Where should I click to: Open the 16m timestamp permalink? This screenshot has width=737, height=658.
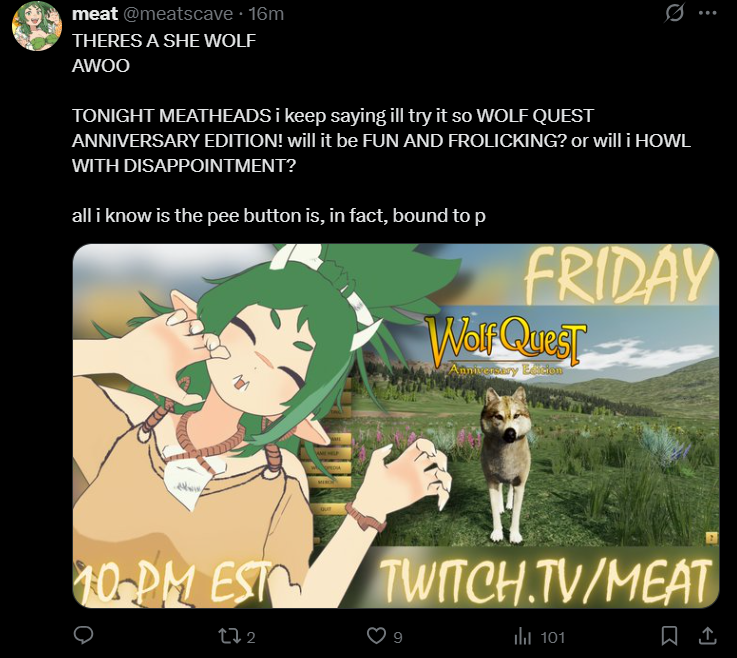click(x=266, y=14)
